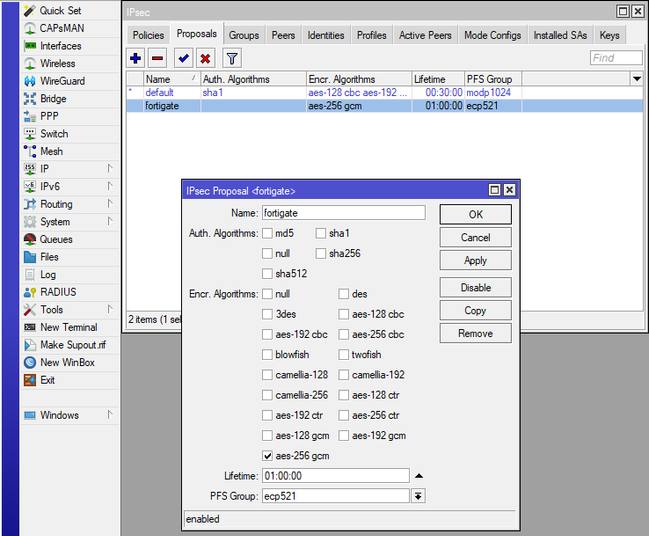
Task: Open the filter funnel icon
Action: point(232,59)
